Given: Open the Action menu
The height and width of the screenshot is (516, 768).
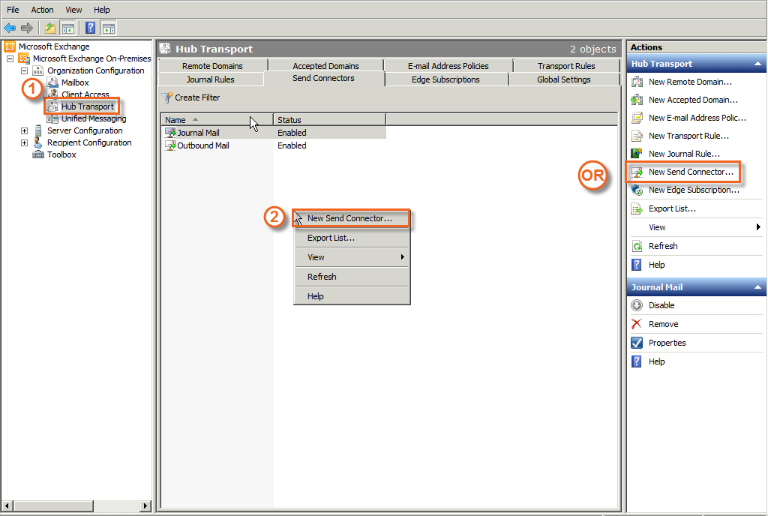Looking at the screenshot, I should click(x=42, y=10).
